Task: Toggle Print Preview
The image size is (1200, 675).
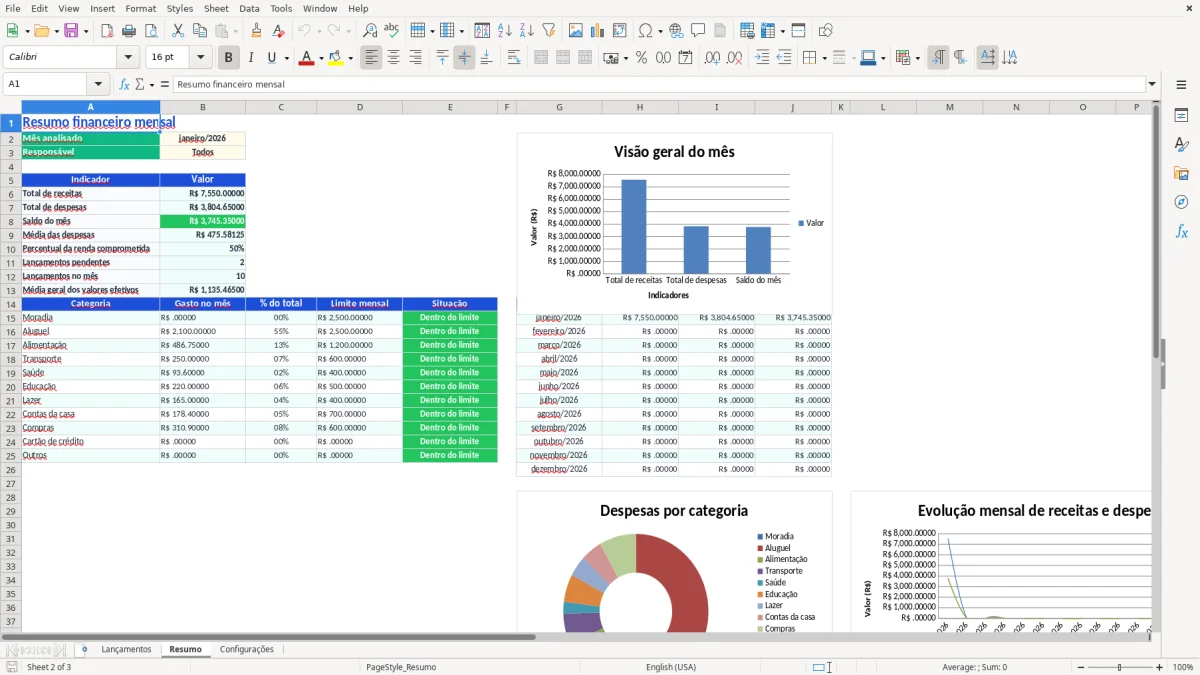Action: pos(151,31)
